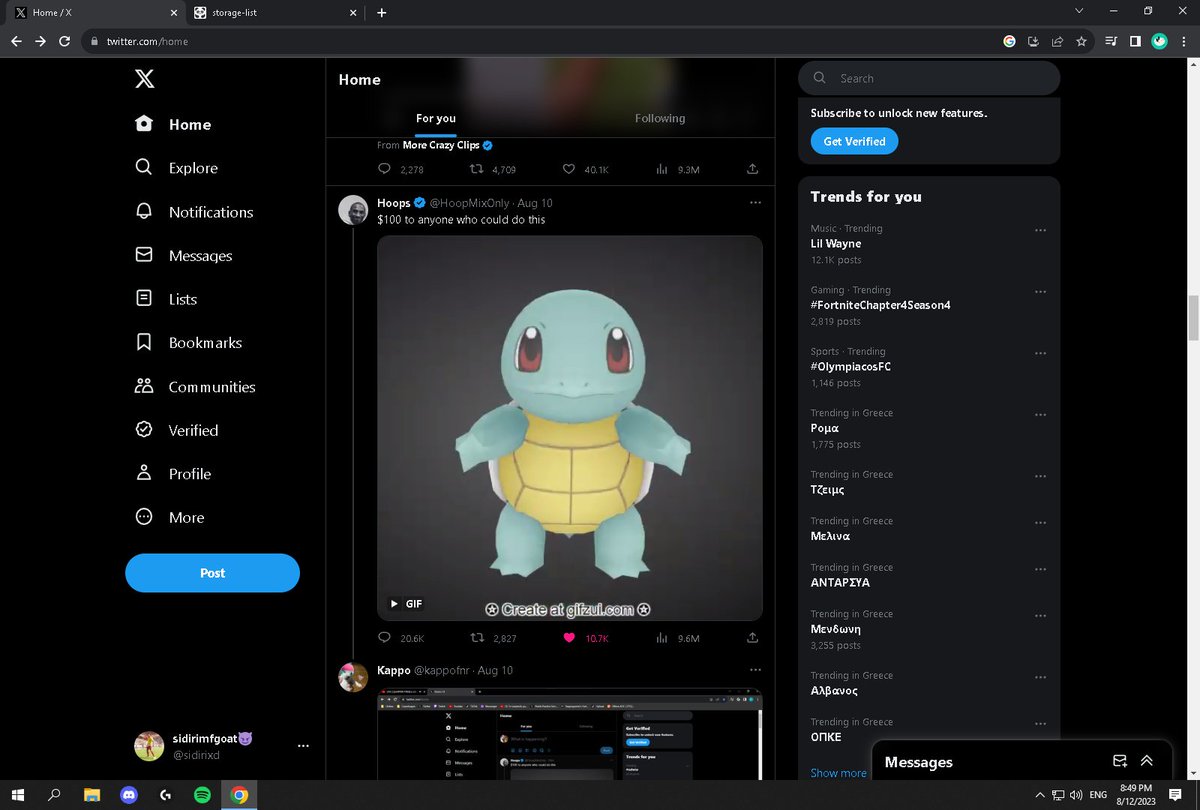Open Discord from the taskbar

pyautogui.click(x=127, y=795)
